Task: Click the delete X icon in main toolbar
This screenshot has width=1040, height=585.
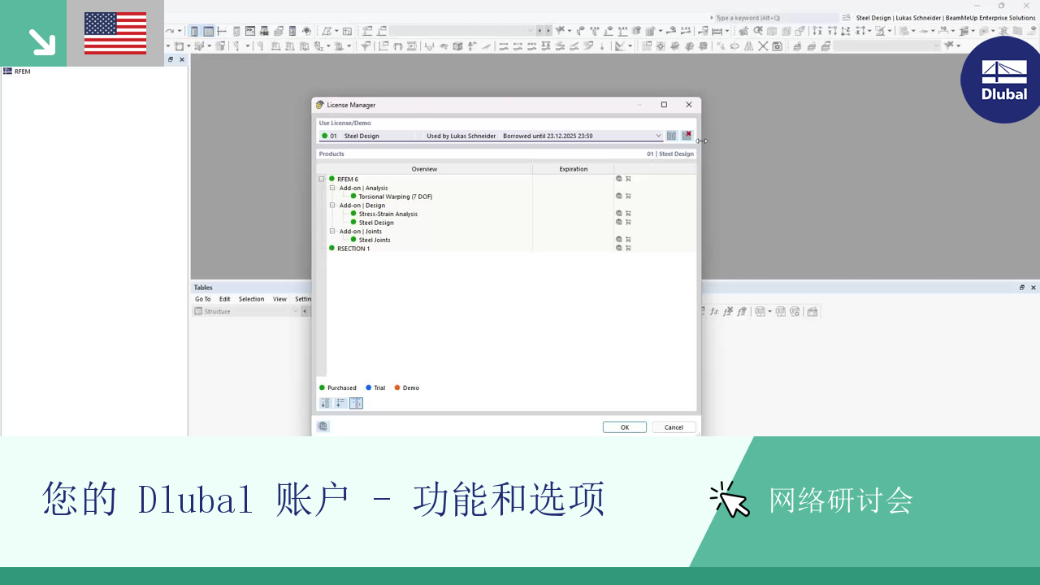Action: [x=763, y=46]
